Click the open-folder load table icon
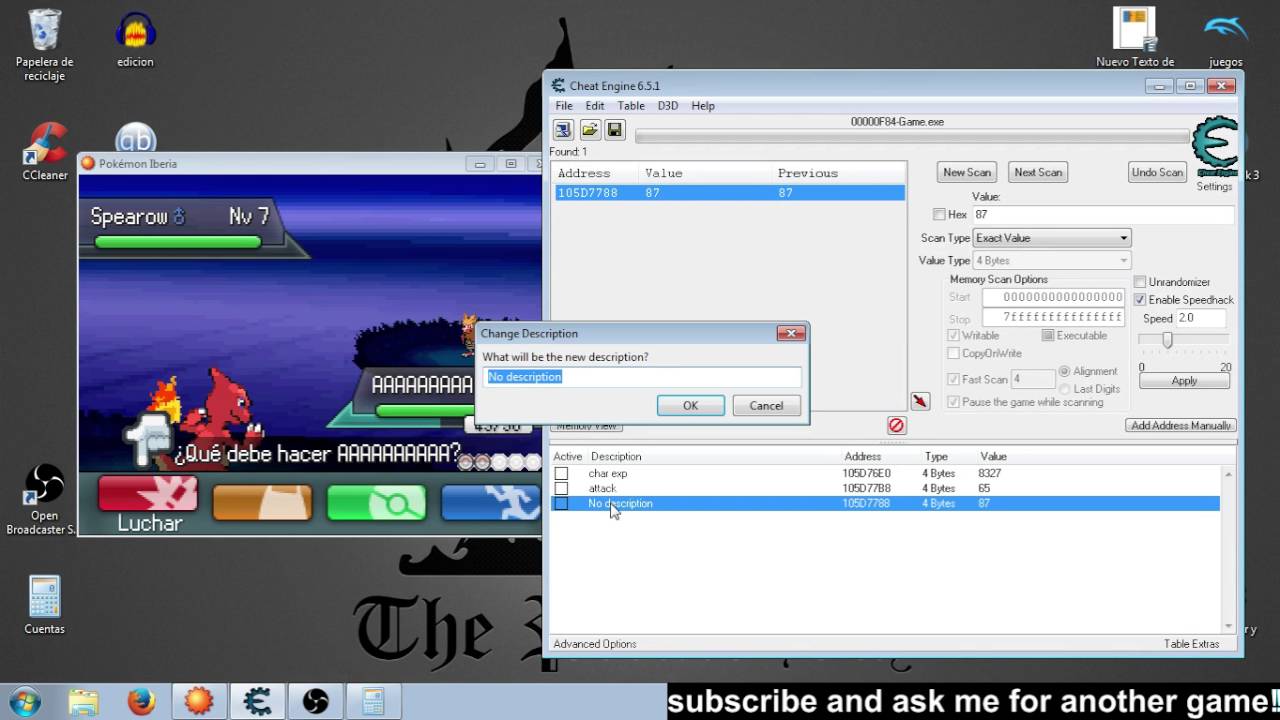 (589, 130)
